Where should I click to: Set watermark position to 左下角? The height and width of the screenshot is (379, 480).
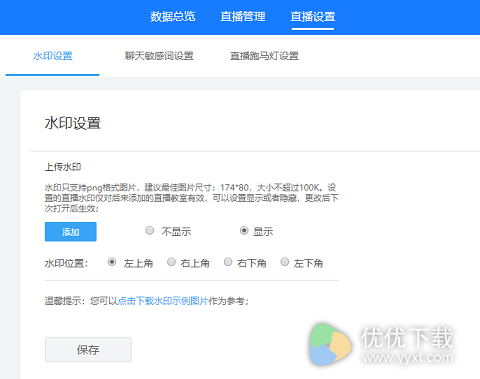click(x=285, y=262)
